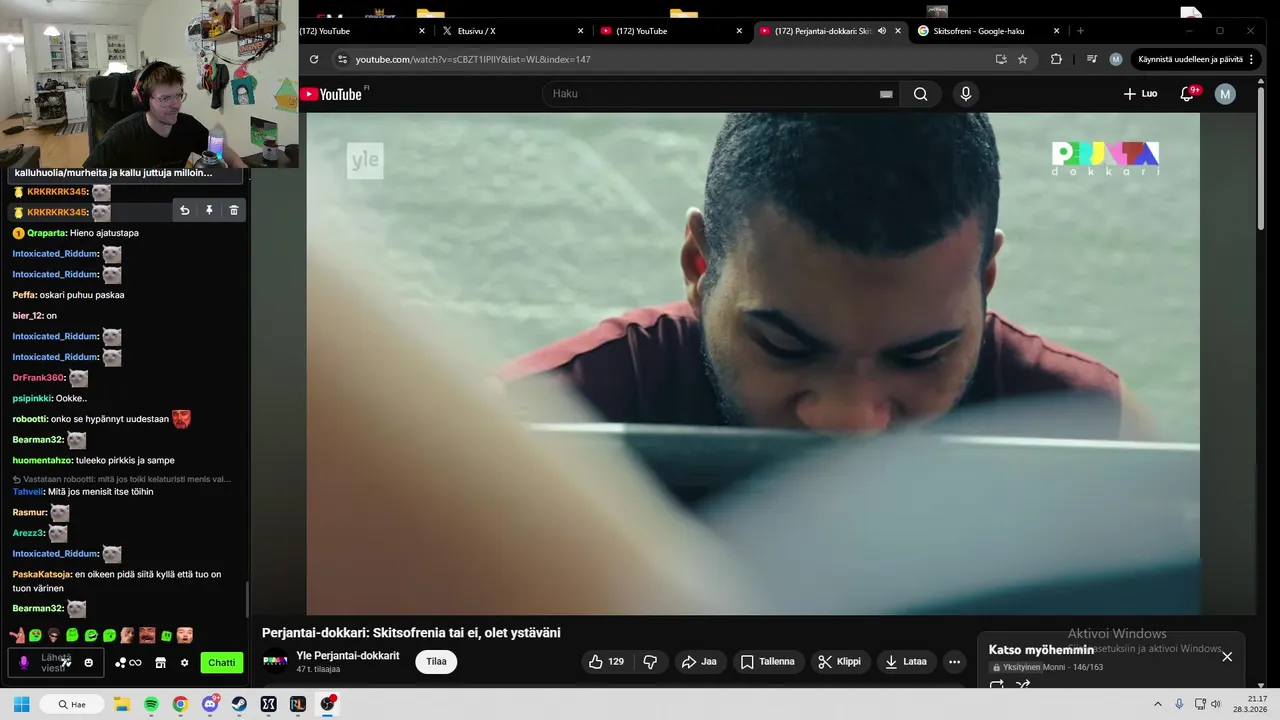
Task: Open the emote picker smiley icon
Action: coord(89,662)
